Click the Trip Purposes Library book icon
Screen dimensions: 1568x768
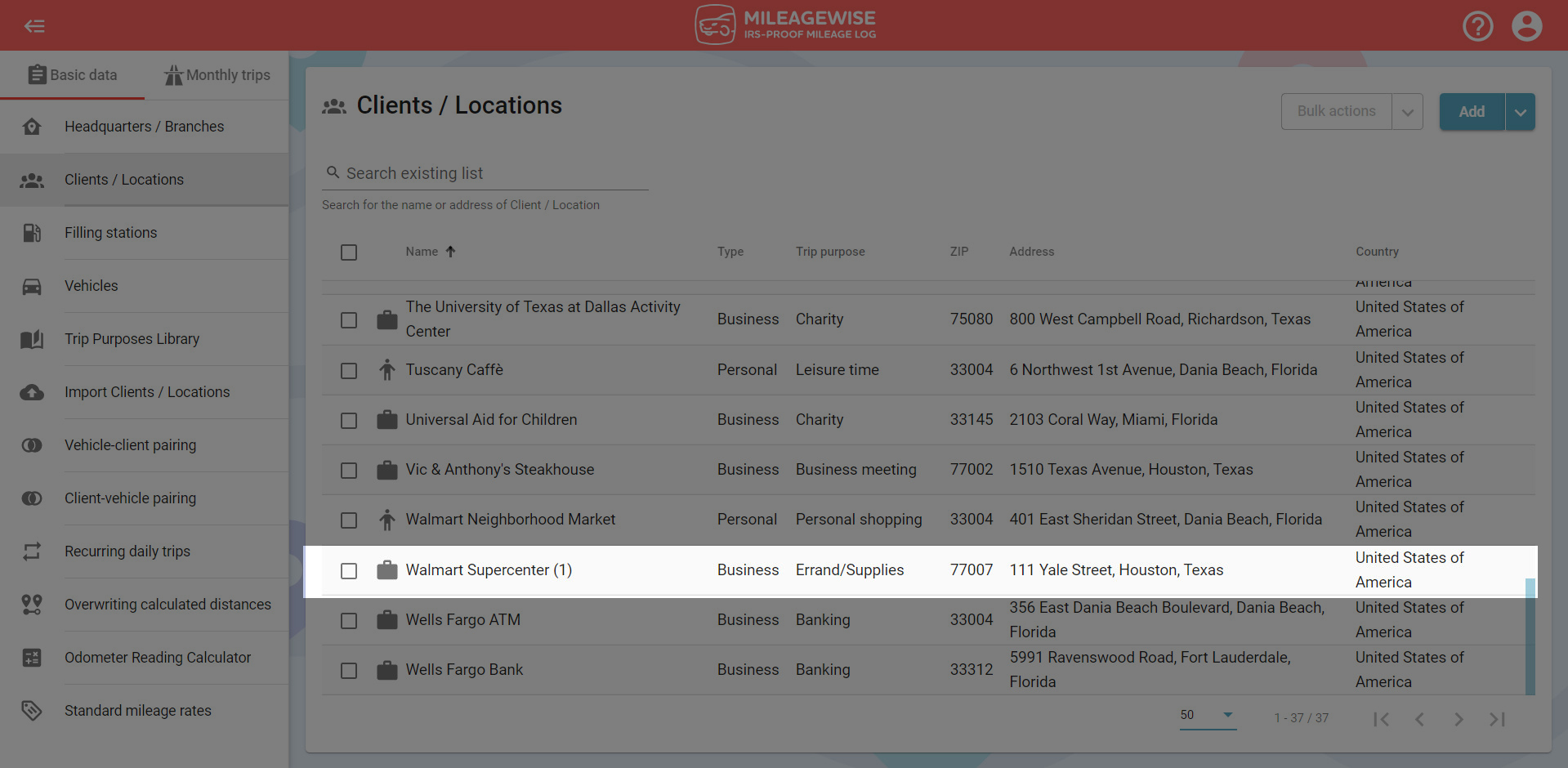coord(32,339)
